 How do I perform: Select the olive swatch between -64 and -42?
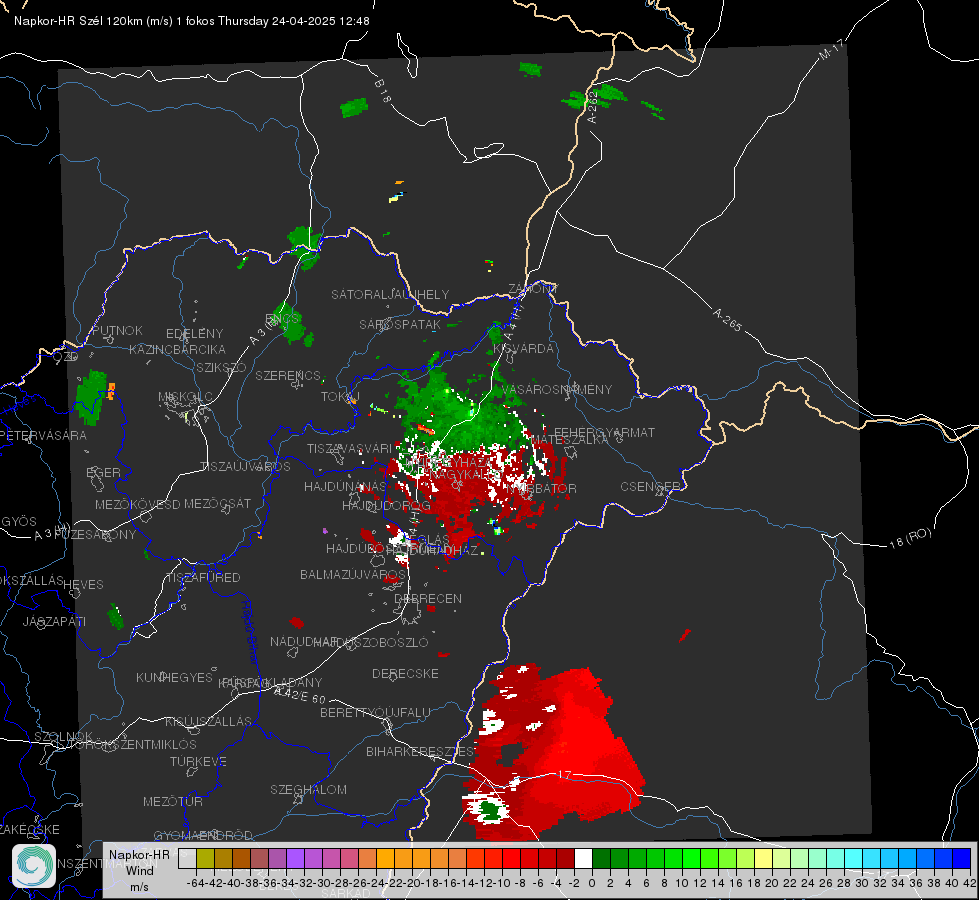coord(205,859)
